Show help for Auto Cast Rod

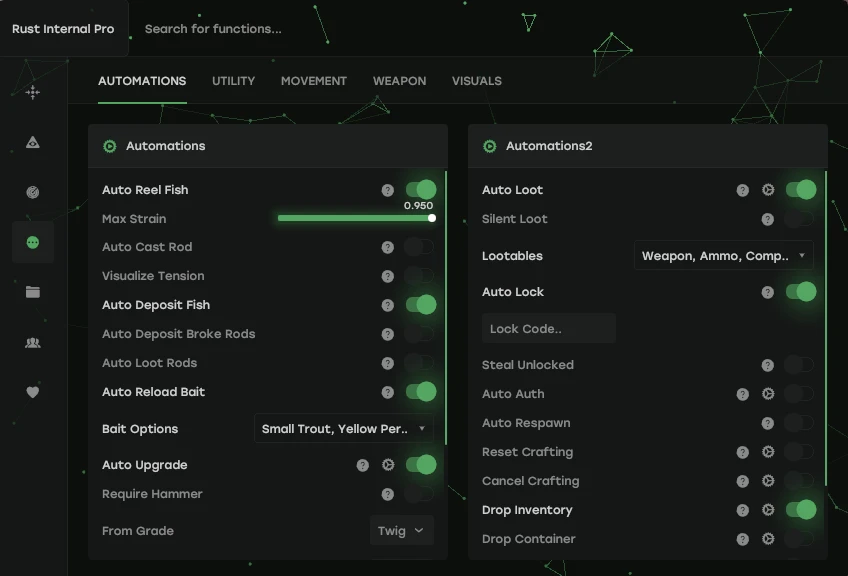pyautogui.click(x=387, y=247)
